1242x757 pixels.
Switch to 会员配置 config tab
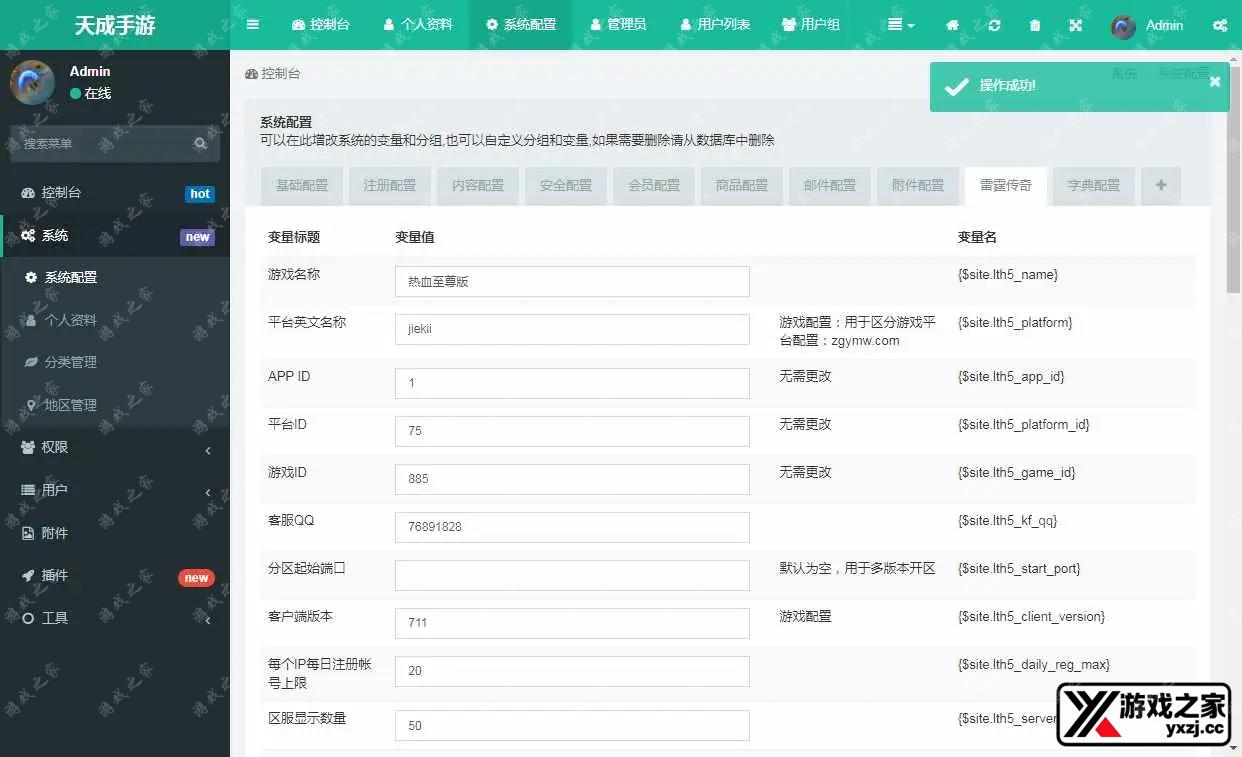tap(654, 186)
